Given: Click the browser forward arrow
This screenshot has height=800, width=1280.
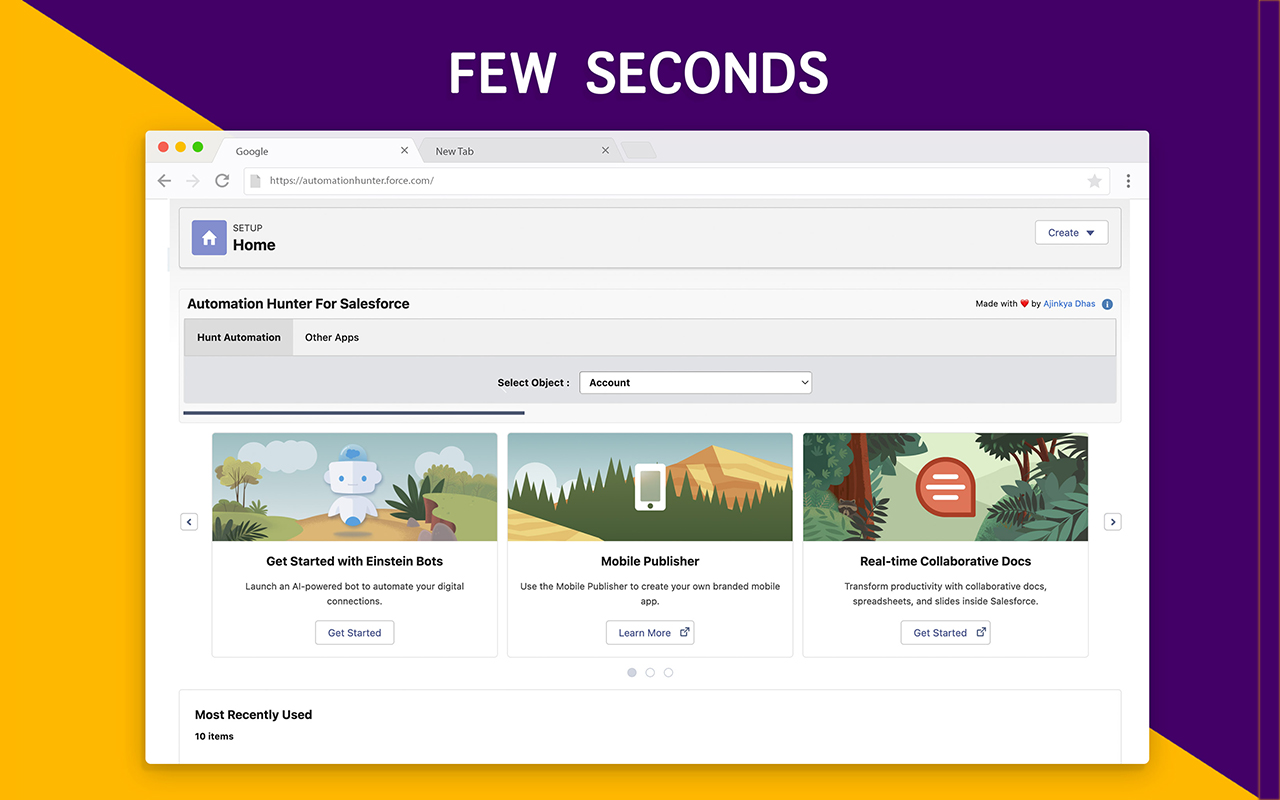Looking at the screenshot, I should (193, 181).
